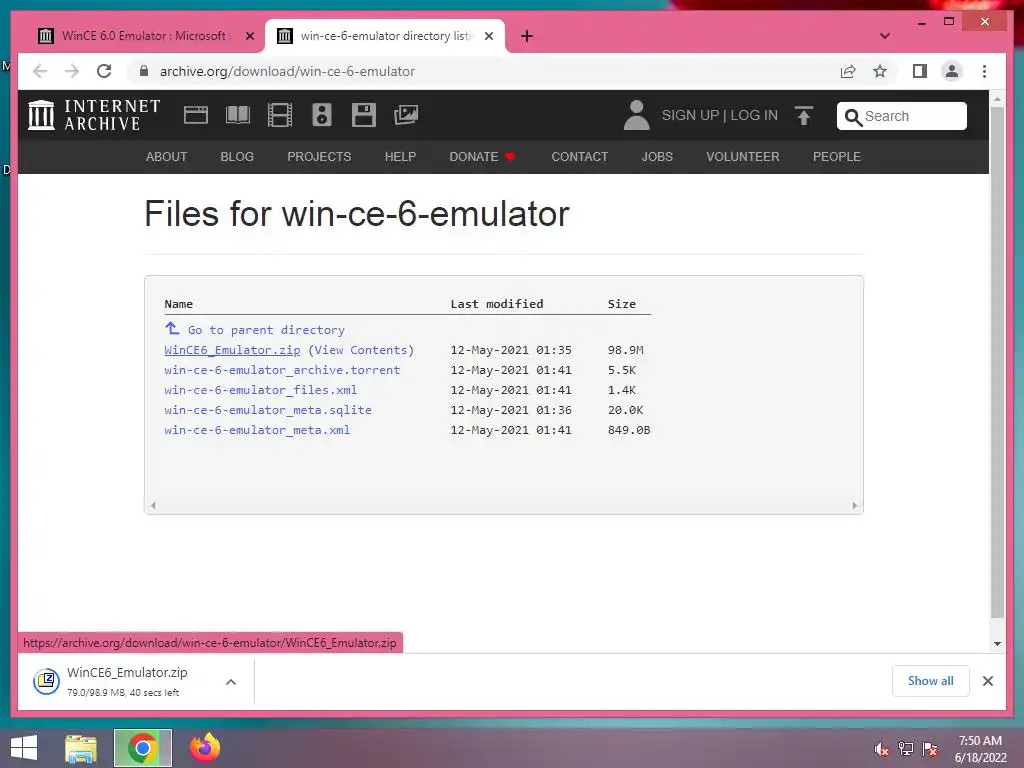The image size is (1024, 768).
Task: Click the Chrome forward arrow
Action: 72,71
